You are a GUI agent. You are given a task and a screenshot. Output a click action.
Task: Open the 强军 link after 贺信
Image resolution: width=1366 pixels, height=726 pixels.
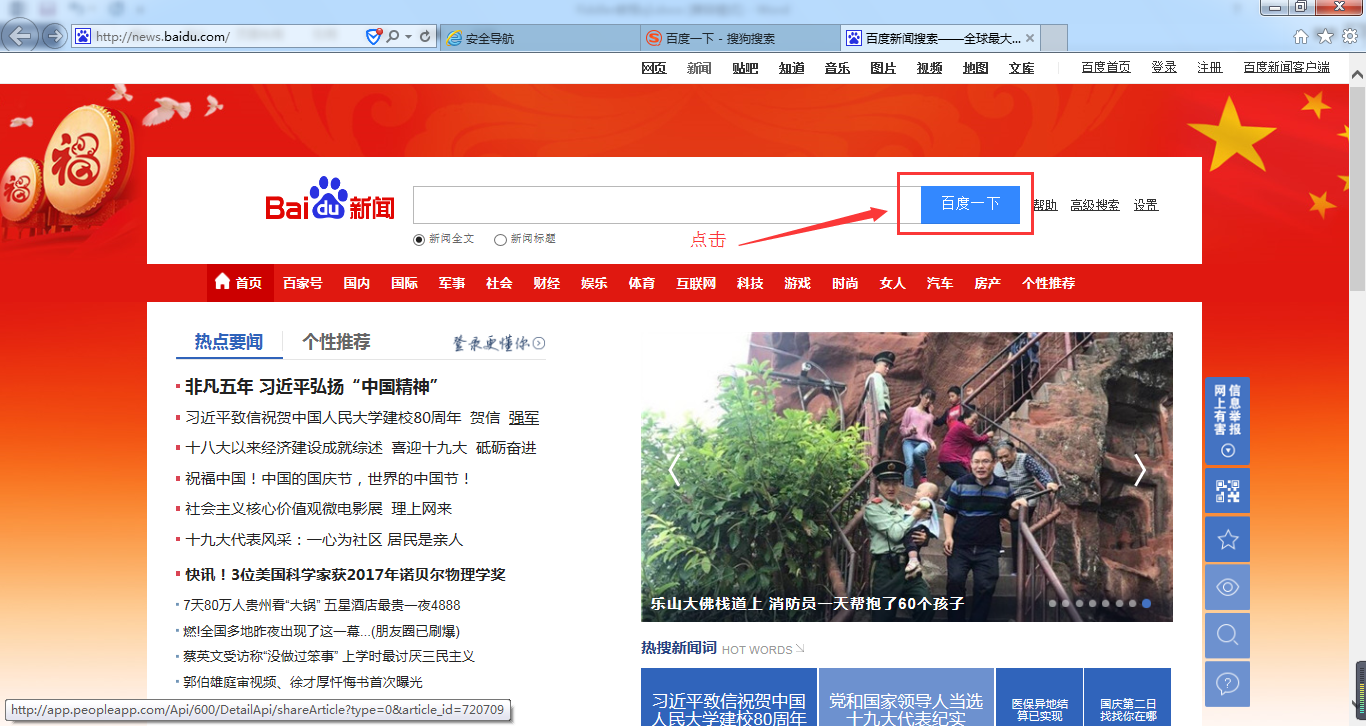coord(524,418)
